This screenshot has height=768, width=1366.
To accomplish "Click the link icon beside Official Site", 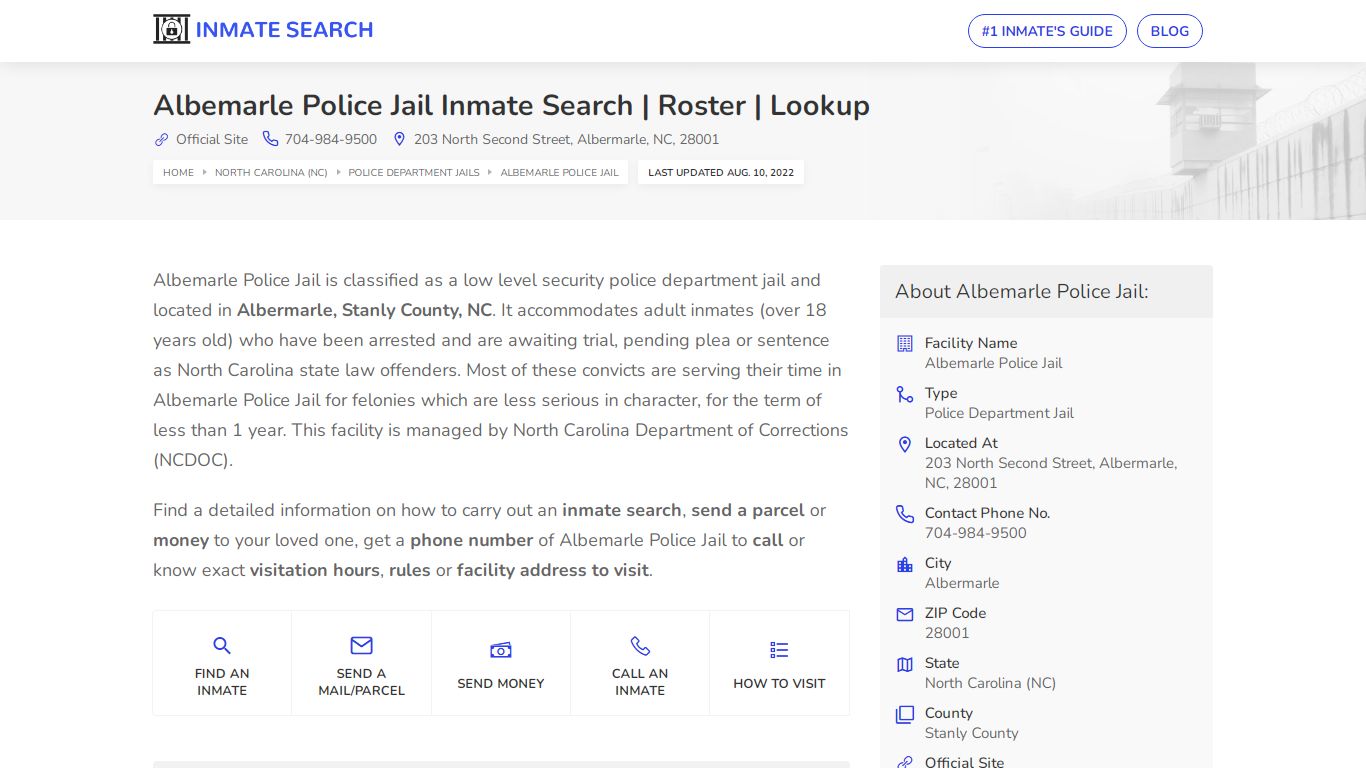I will click(x=161, y=139).
